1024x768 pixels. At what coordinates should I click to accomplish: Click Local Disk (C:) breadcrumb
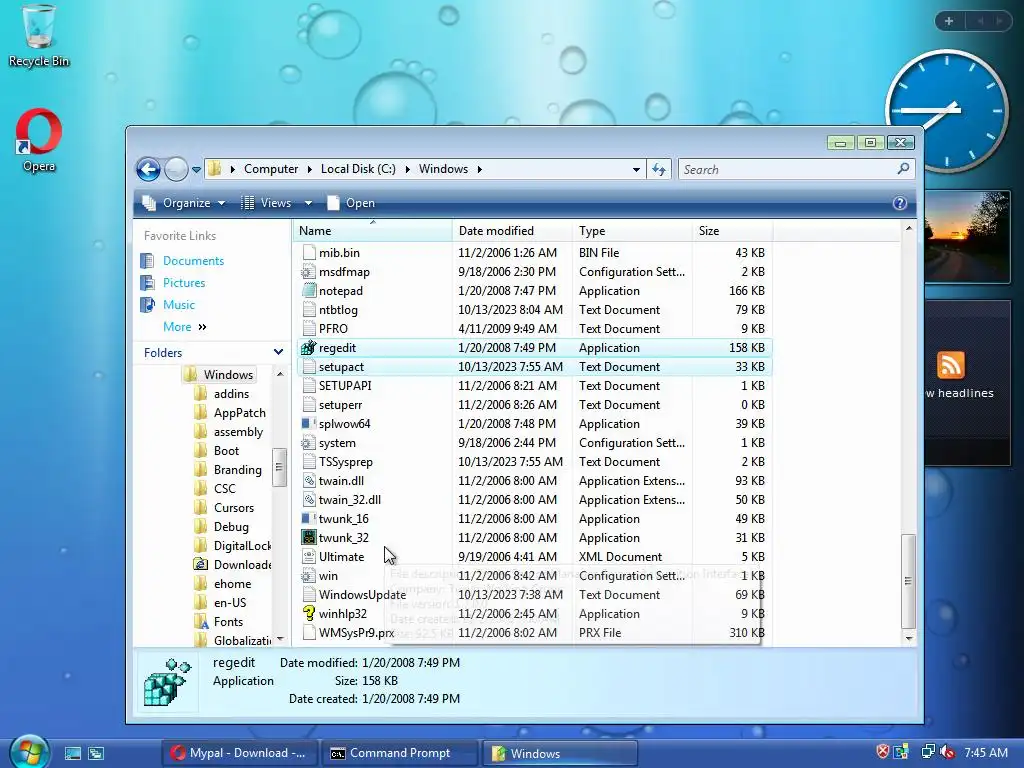[x=358, y=169]
